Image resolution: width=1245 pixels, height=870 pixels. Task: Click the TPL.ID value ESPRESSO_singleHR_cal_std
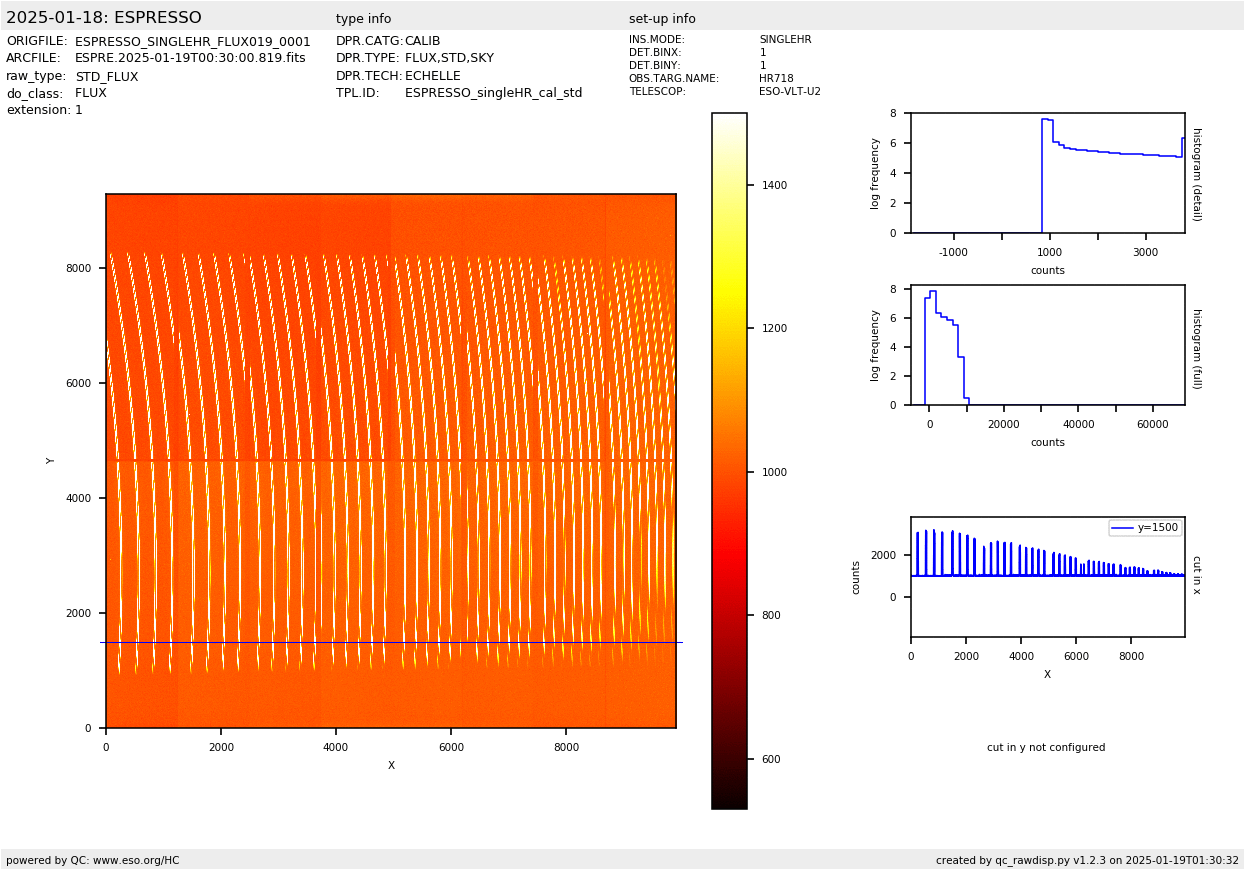pyautogui.click(x=493, y=93)
